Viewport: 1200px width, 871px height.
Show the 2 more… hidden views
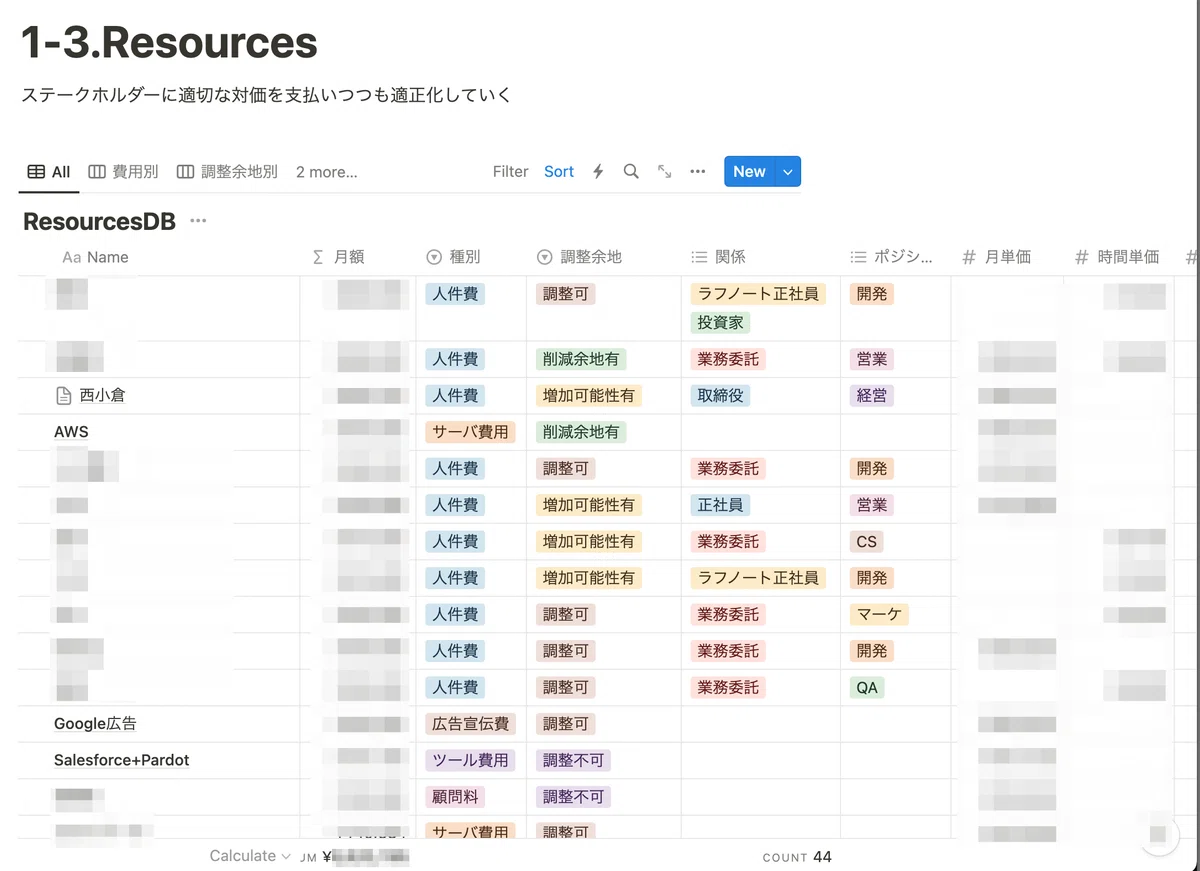(327, 172)
